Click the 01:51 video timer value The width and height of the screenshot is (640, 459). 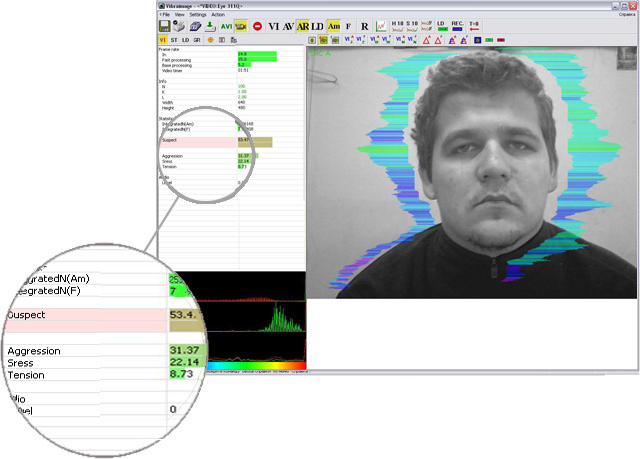click(243, 71)
